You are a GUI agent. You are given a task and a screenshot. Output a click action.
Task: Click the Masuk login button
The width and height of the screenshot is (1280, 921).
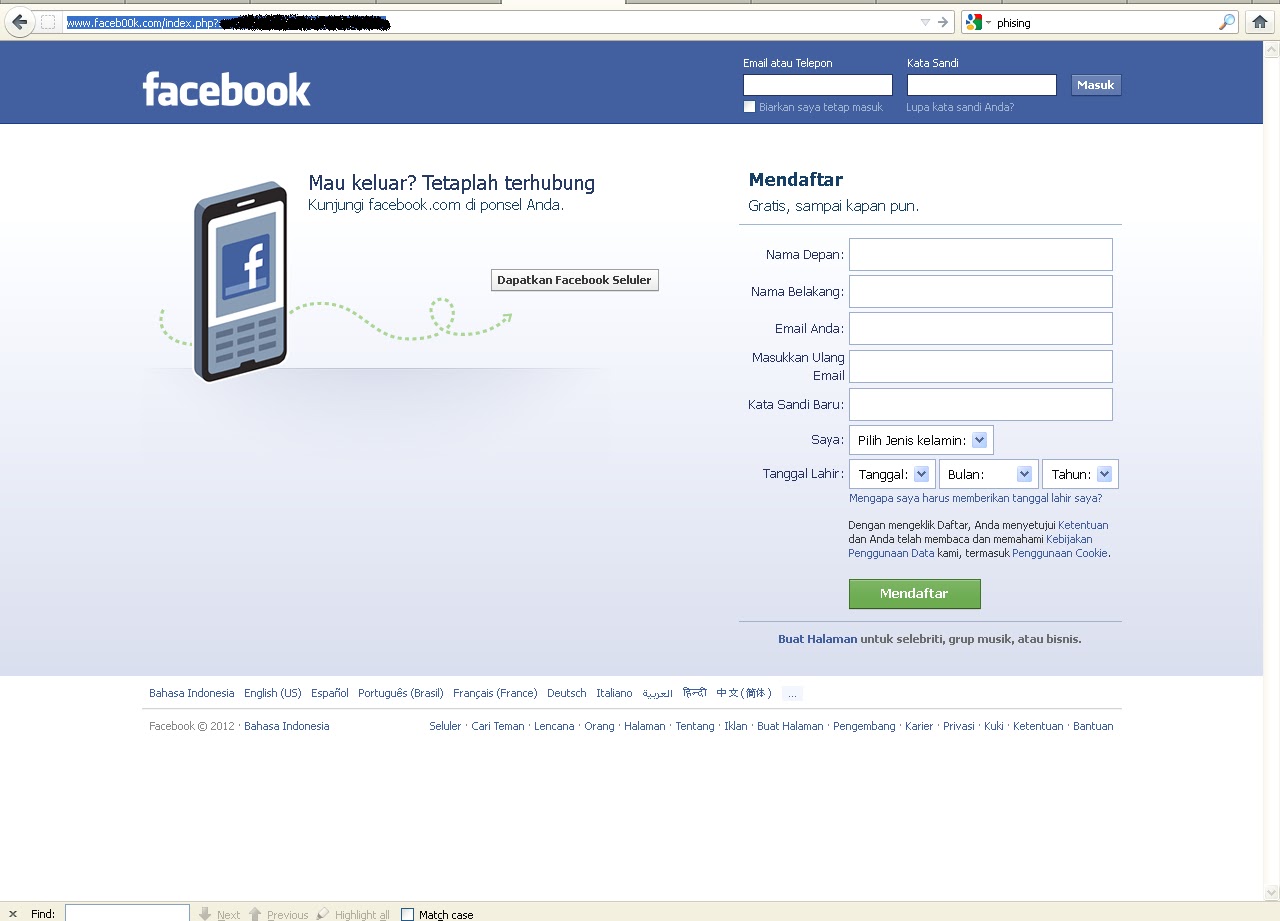pyautogui.click(x=1096, y=85)
